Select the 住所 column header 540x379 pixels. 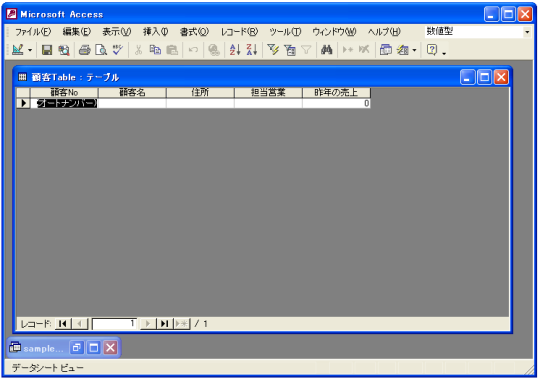(x=200, y=92)
